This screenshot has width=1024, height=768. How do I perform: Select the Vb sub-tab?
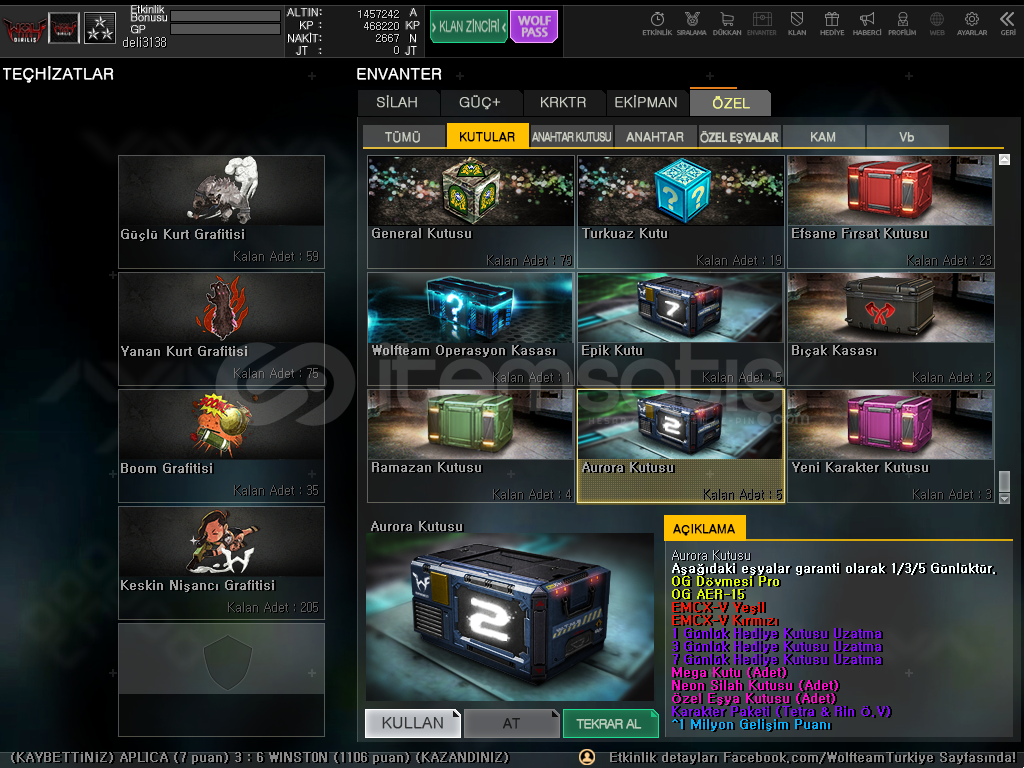click(907, 136)
